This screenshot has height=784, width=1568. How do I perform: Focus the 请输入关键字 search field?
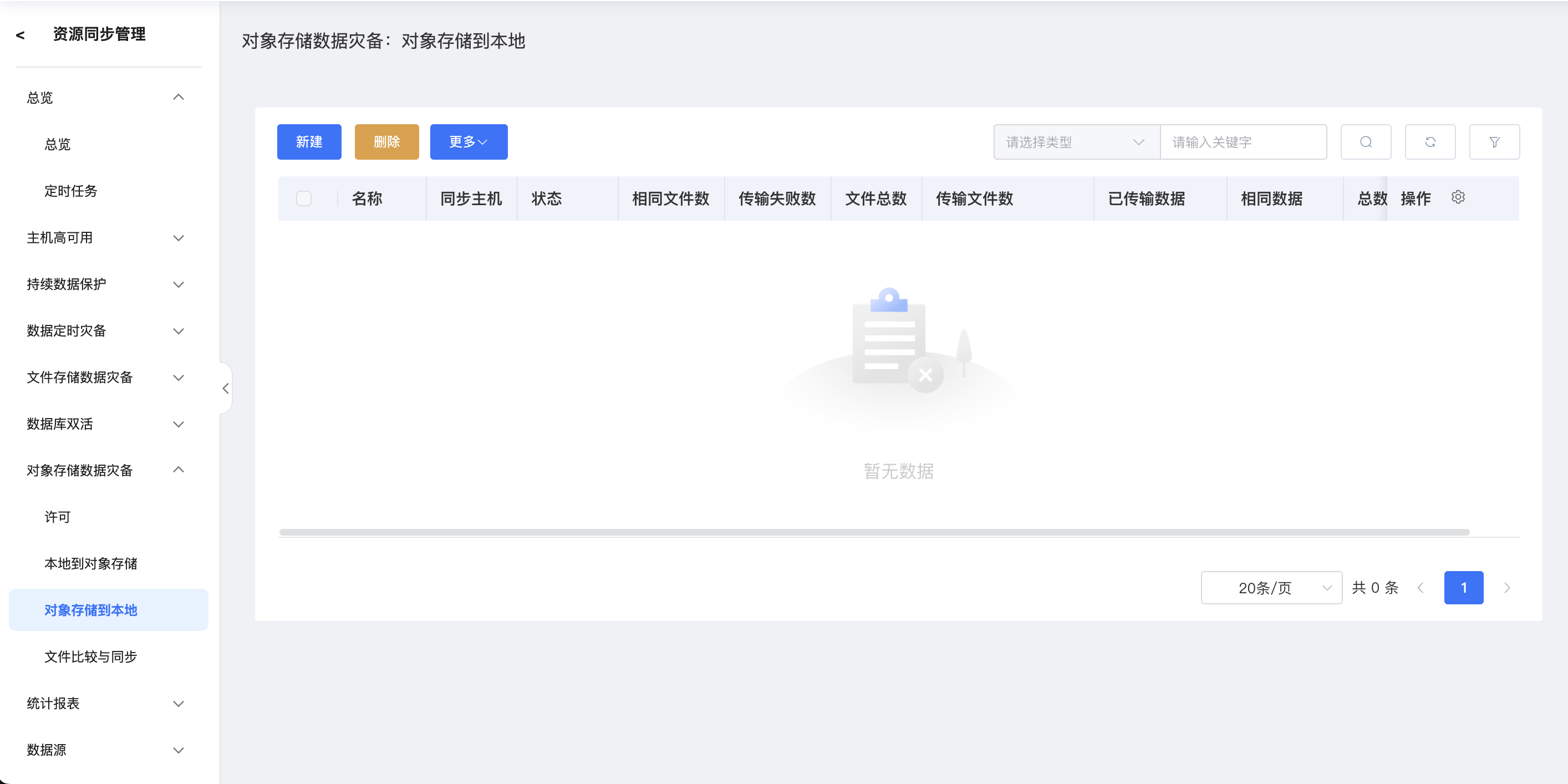tap(1243, 142)
